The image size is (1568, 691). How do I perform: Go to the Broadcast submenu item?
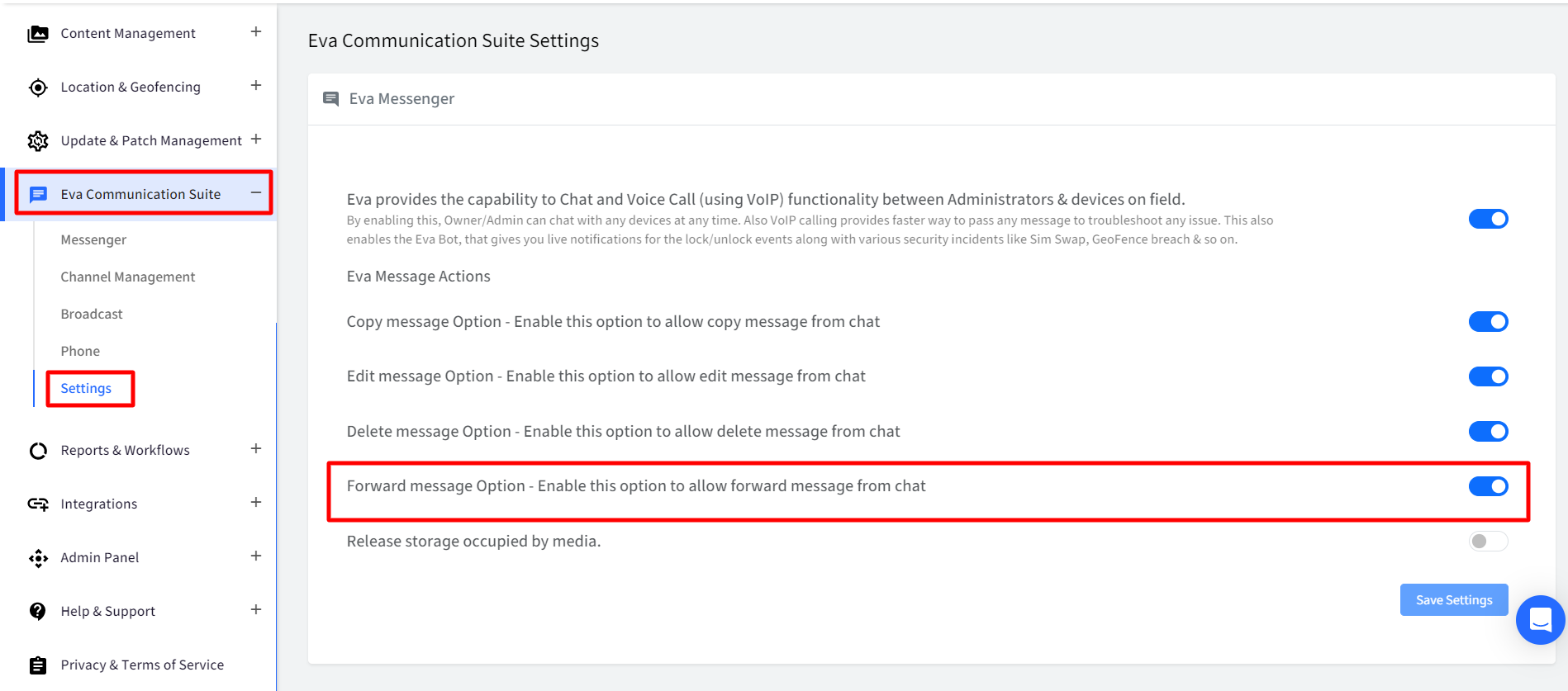pos(92,315)
